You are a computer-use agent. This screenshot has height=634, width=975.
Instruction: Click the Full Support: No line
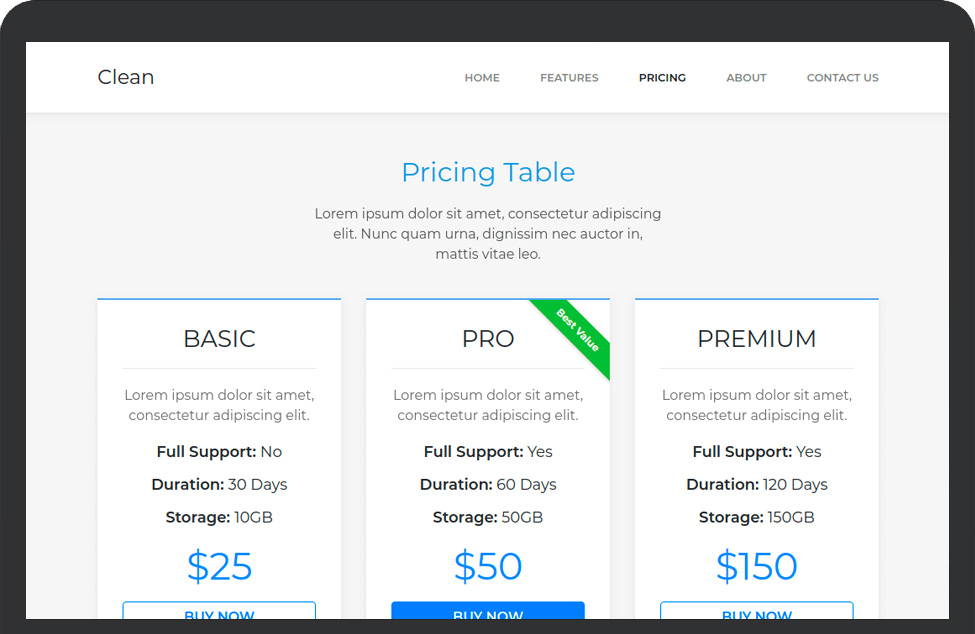[219, 452]
